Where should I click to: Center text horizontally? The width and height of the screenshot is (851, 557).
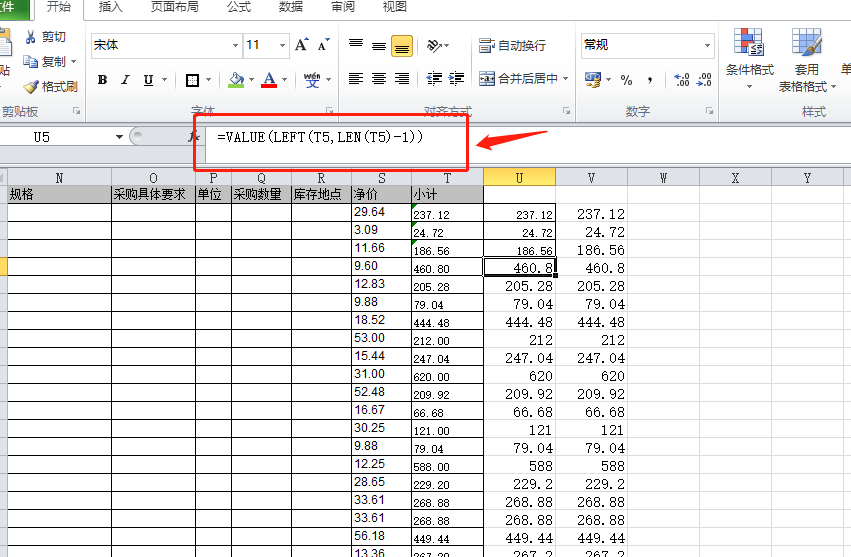point(379,79)
